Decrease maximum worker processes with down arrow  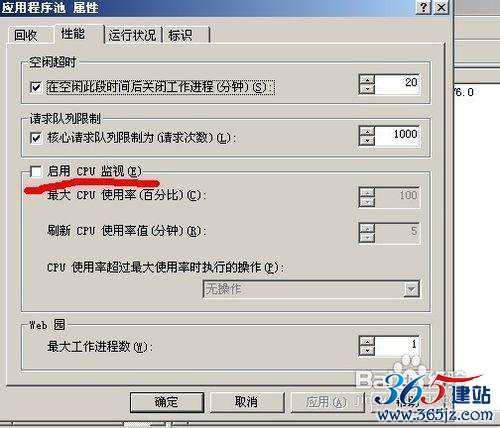[x=367, y=351]
